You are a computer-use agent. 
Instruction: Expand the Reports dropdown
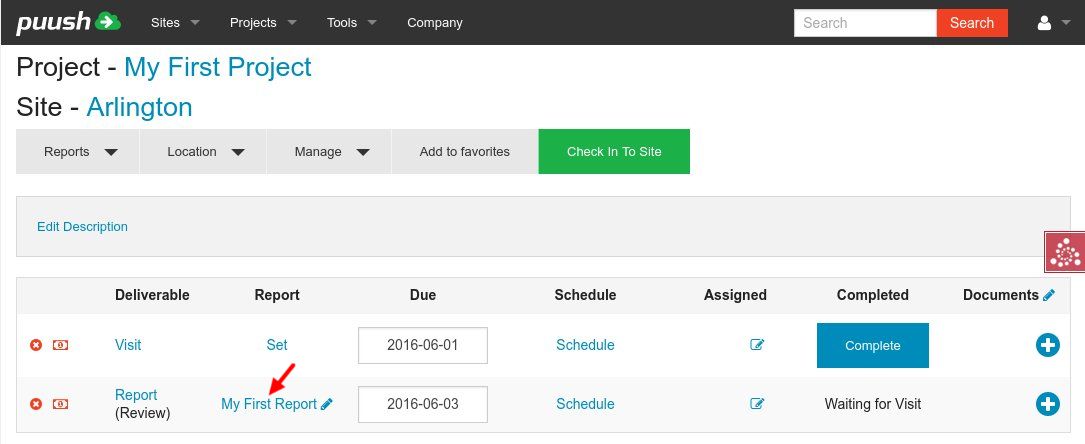pyautogui.click(x=78, y=152)
